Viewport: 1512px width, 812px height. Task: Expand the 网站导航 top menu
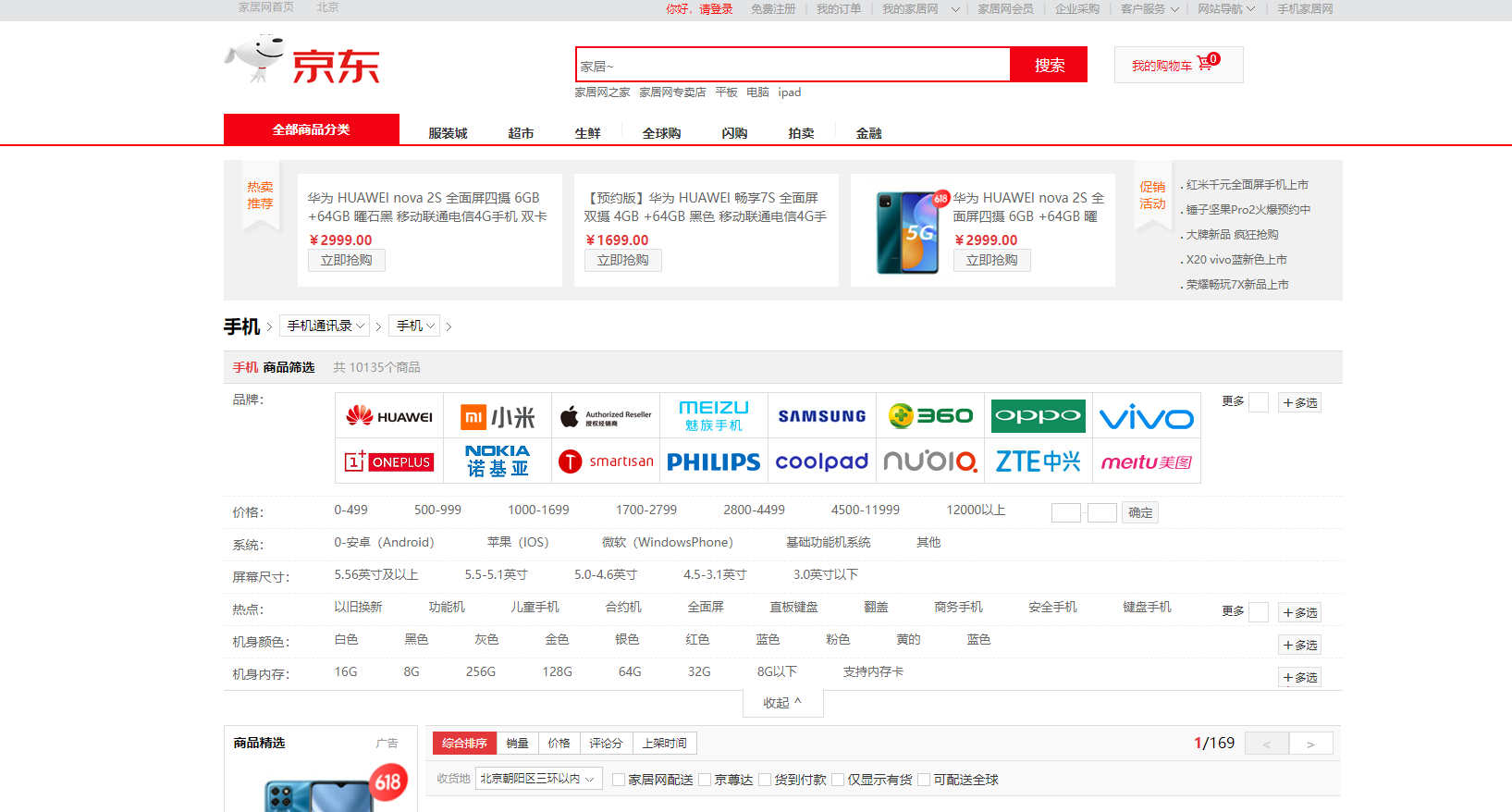pyautogui.click(x=1226, y=9)
